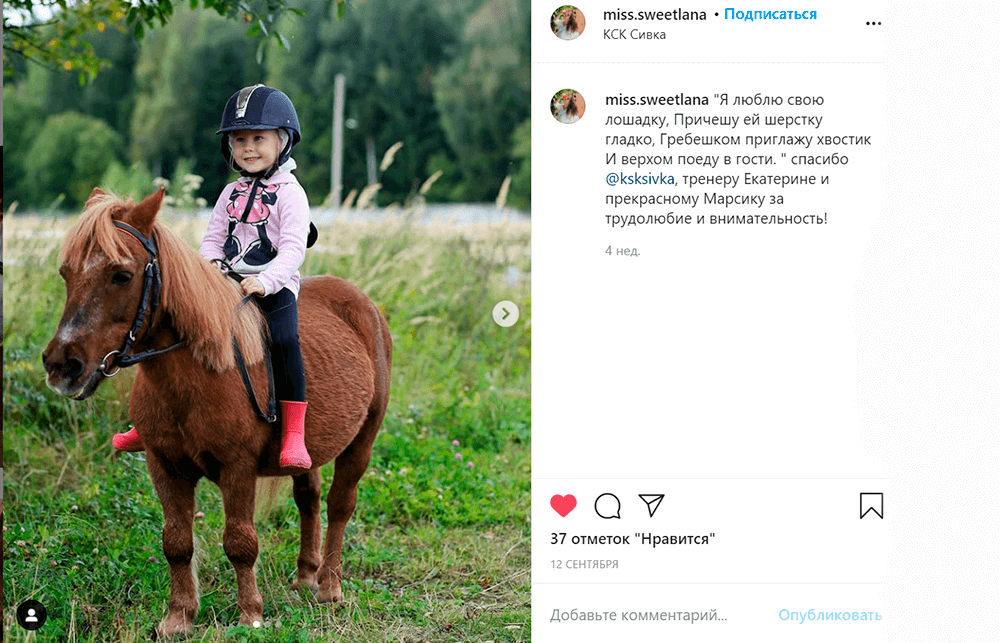Screen dimensions: 1000x643
Task: Click the Подписаться follow link
Action: (x=770, y=14)
